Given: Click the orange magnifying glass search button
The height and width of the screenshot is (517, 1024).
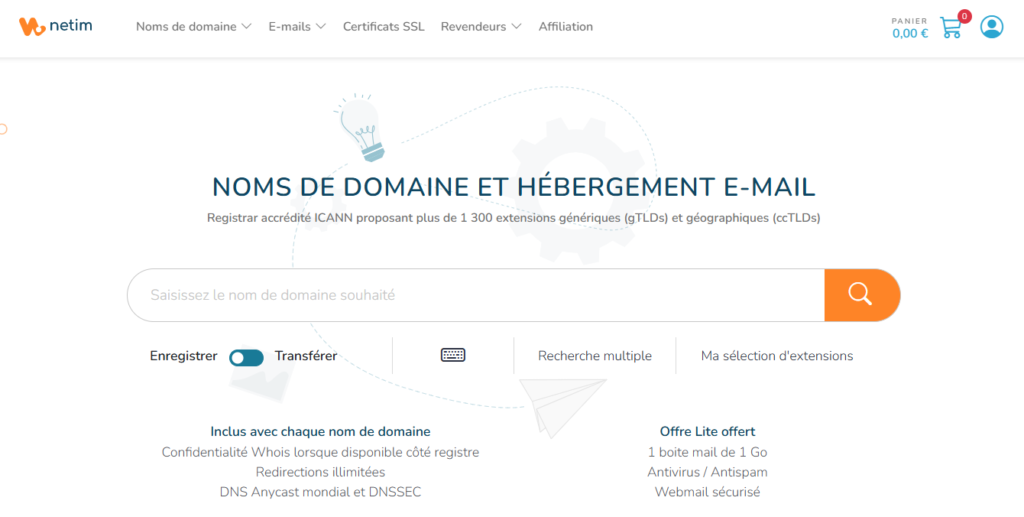Looking at the screenshot, I should [x=861, y=295].
